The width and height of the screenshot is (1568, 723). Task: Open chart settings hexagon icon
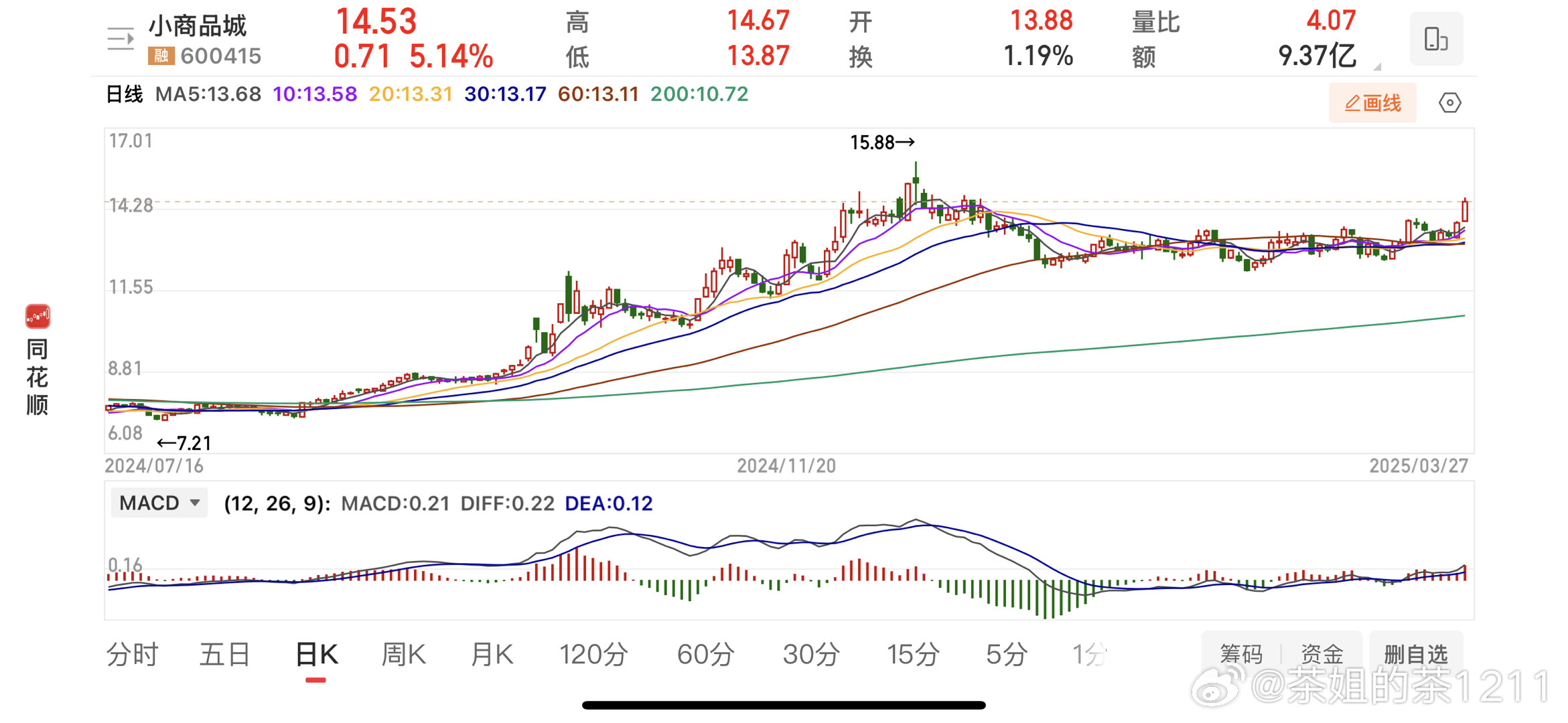pos(1449,103)
